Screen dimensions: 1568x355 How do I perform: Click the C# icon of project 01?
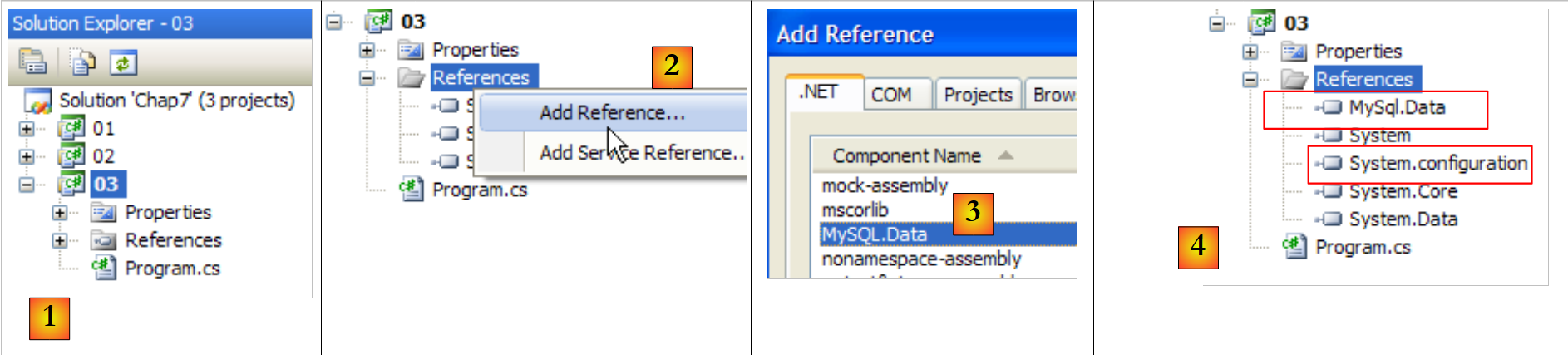click(x=71, y=128)
